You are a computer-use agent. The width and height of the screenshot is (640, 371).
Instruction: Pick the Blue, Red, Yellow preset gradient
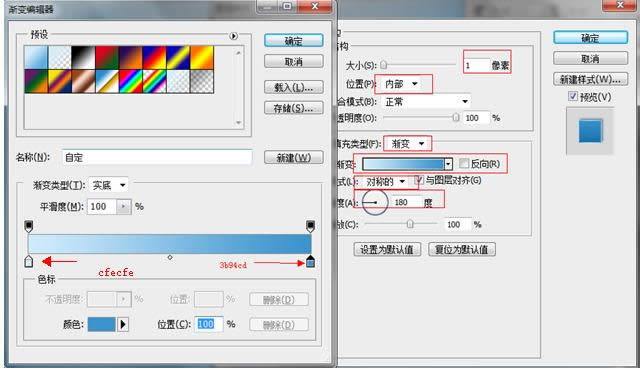coord(154,58)
